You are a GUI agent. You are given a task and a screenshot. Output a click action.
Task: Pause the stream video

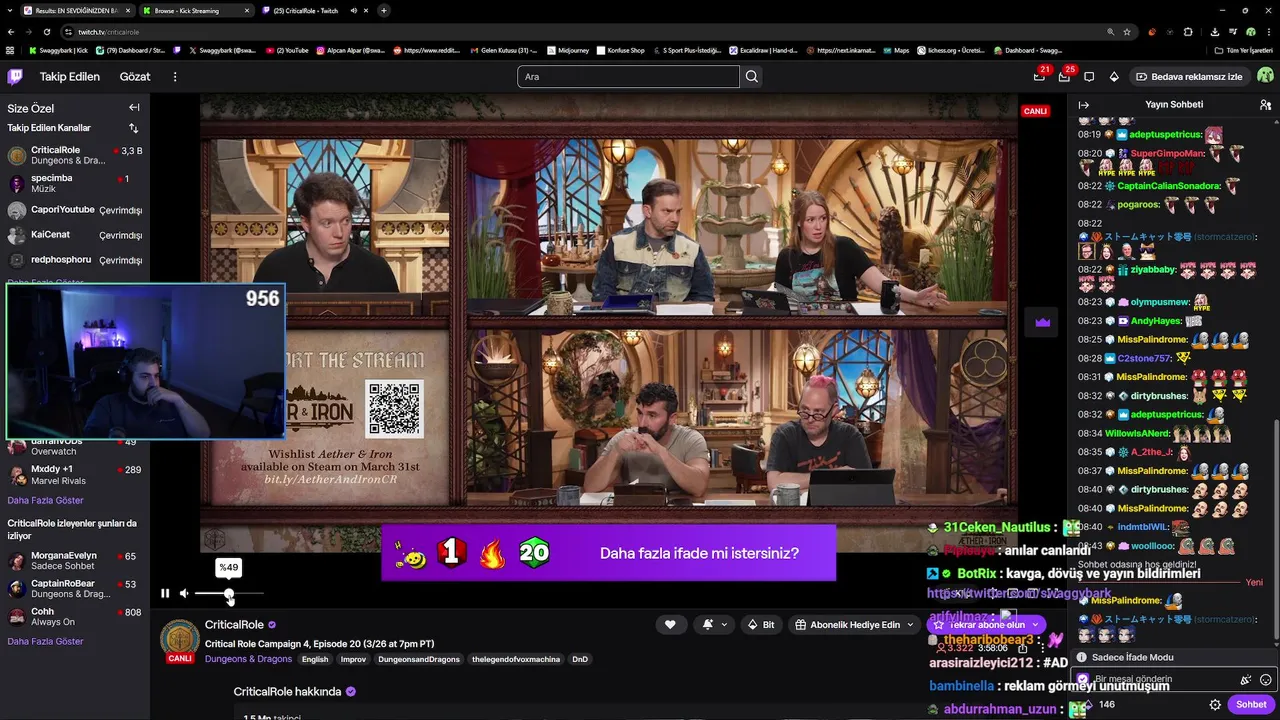click(165, 593)
